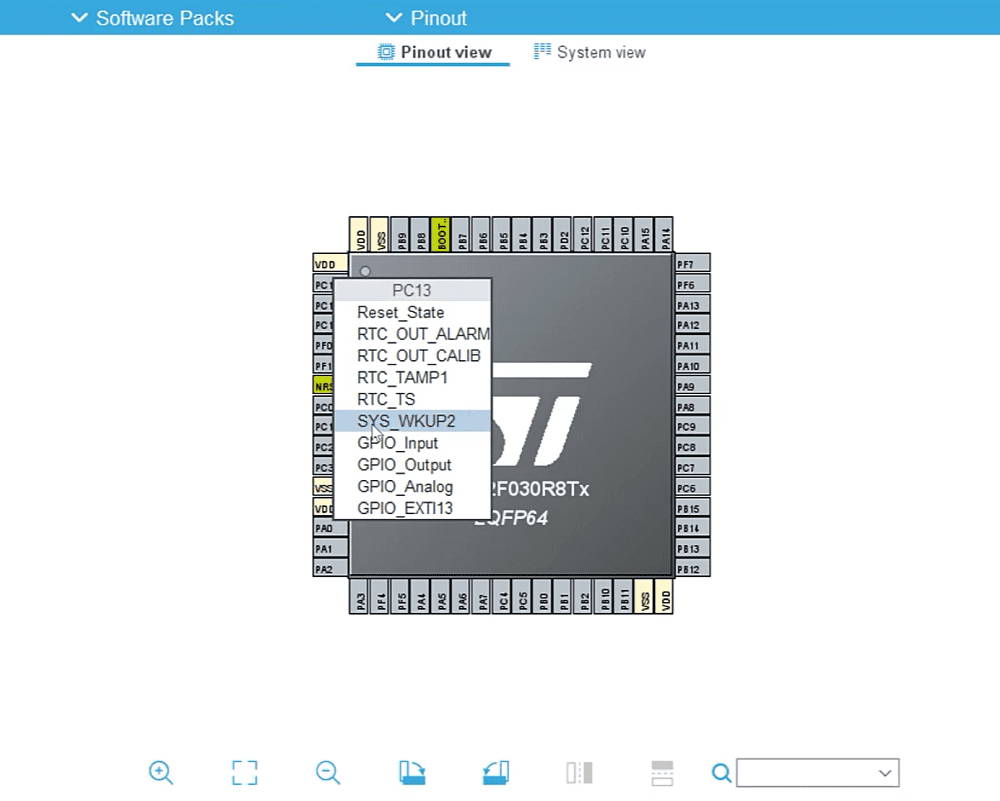Pick RTC_TS from the pin menu
This screenshot has height=801, width=1000.
[413, 399]
